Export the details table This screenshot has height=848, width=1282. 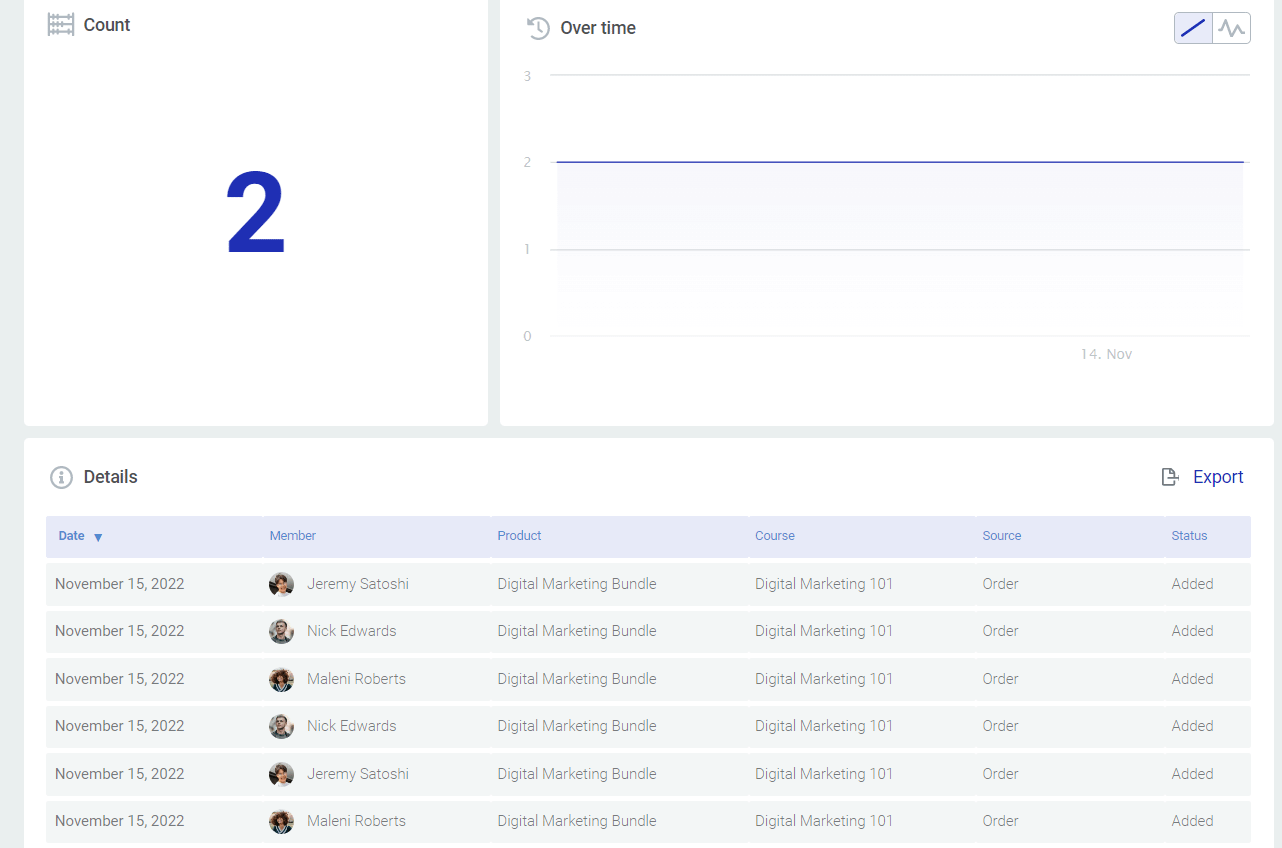pos(1218,477)
